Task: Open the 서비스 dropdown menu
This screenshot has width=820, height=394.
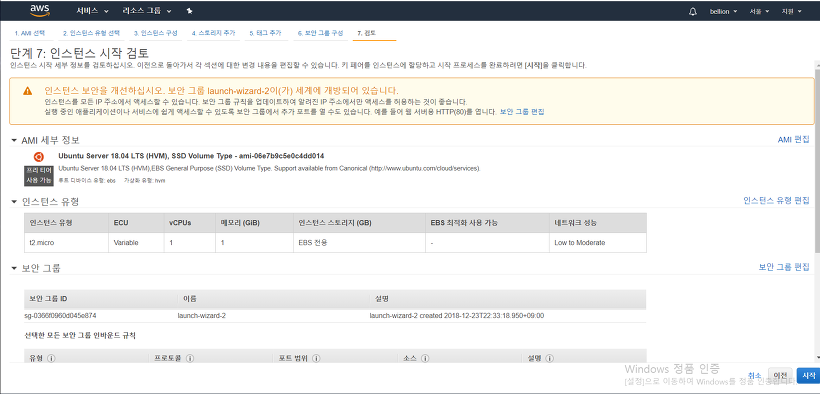Action: [92, 11]
